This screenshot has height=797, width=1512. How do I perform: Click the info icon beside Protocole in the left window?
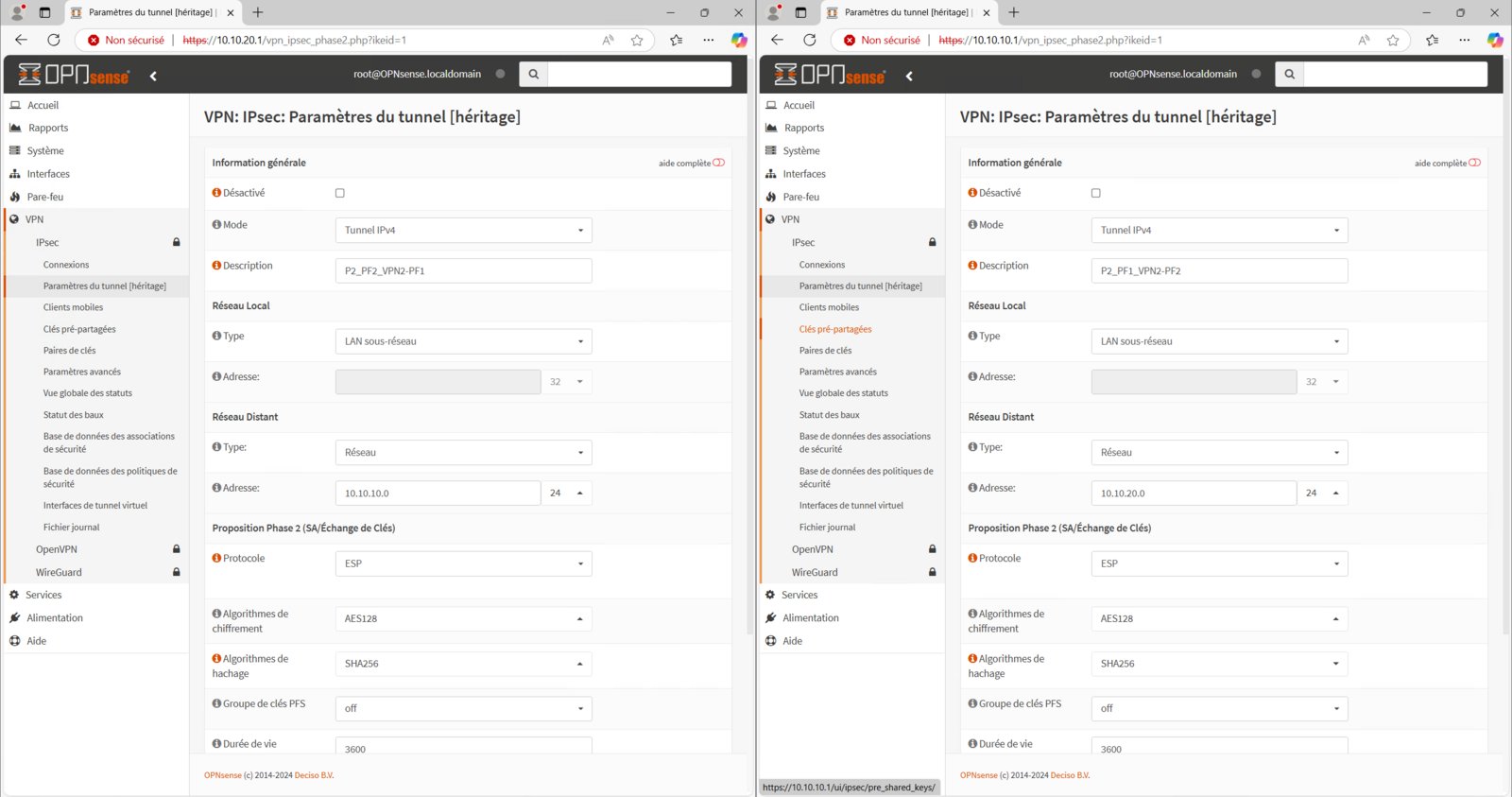point(216,559)
